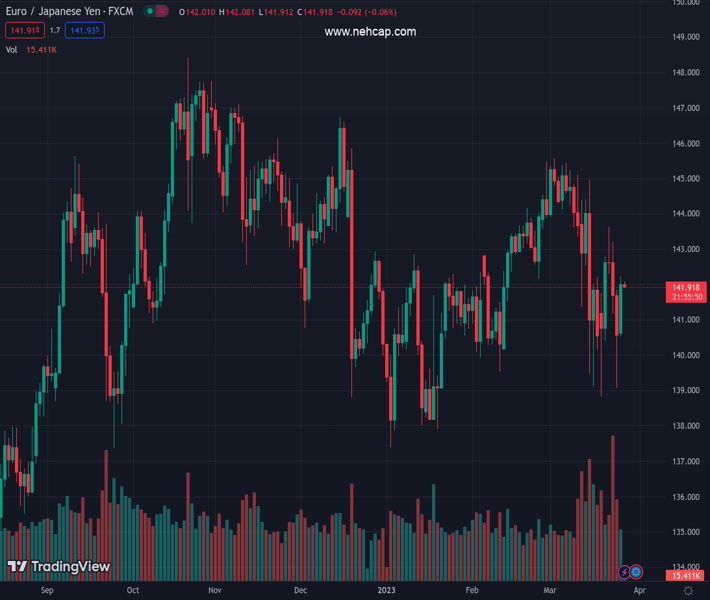This screenshot has width=710, height=600.
Task: Click the 148.000 level on price scale
Action: pyautogui.click(x=685, y=73)
